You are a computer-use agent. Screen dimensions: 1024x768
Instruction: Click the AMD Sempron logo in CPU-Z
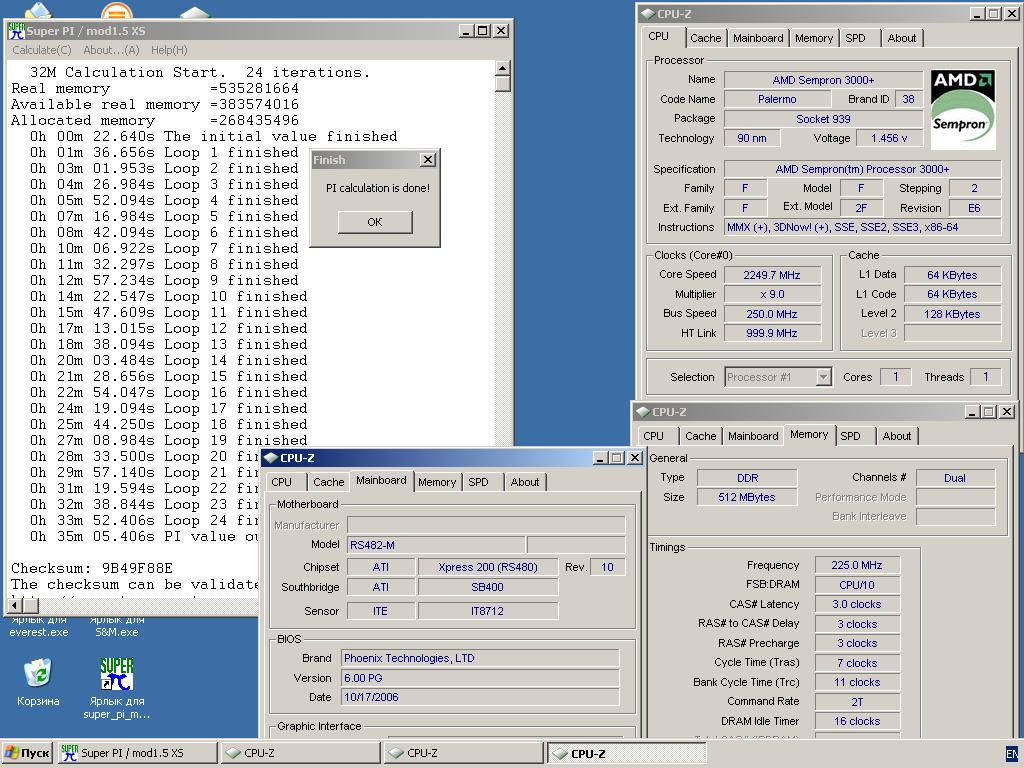(x=963, y=110)
